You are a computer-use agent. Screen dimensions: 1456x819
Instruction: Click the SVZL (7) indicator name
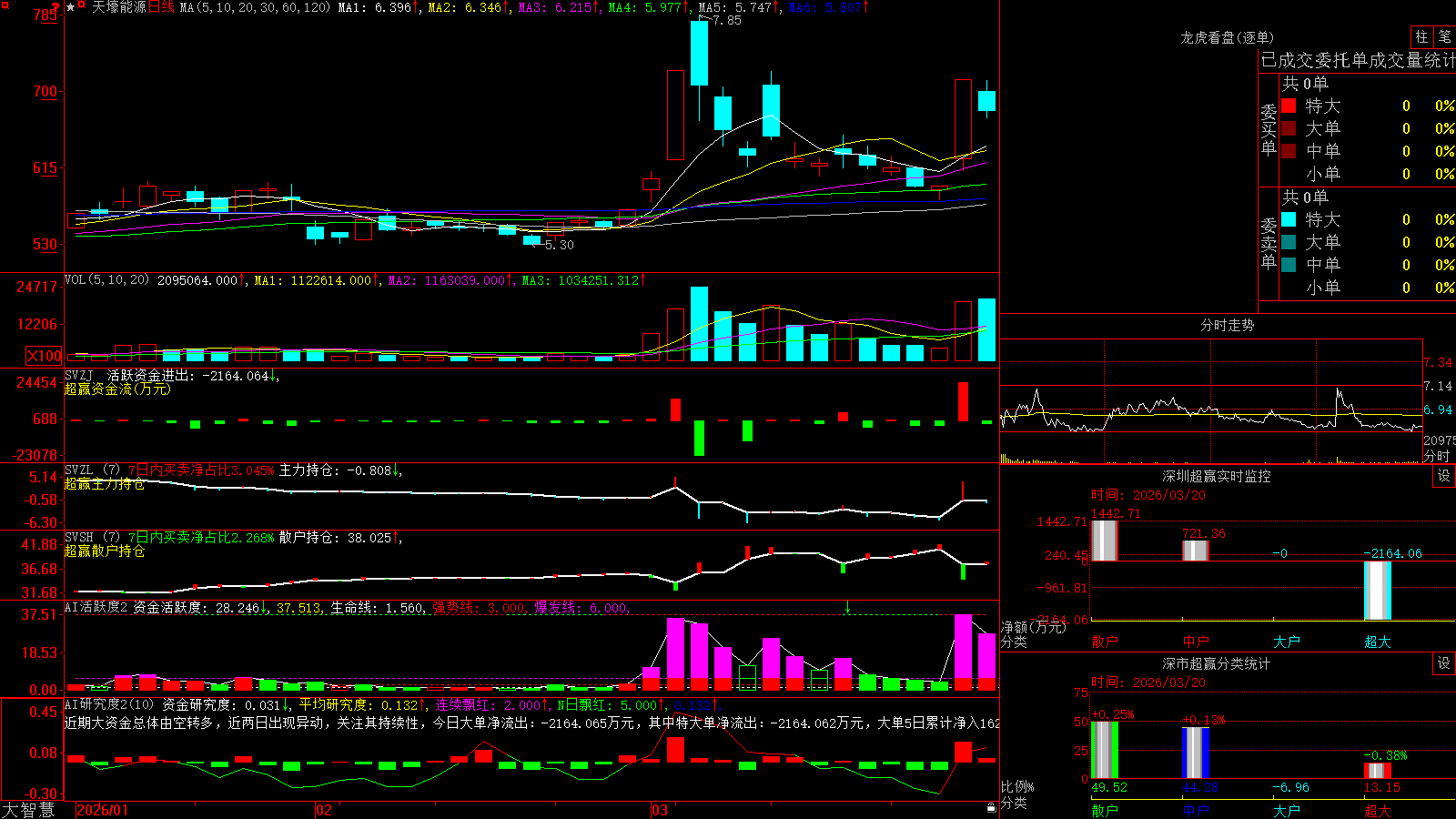point(92,470)
